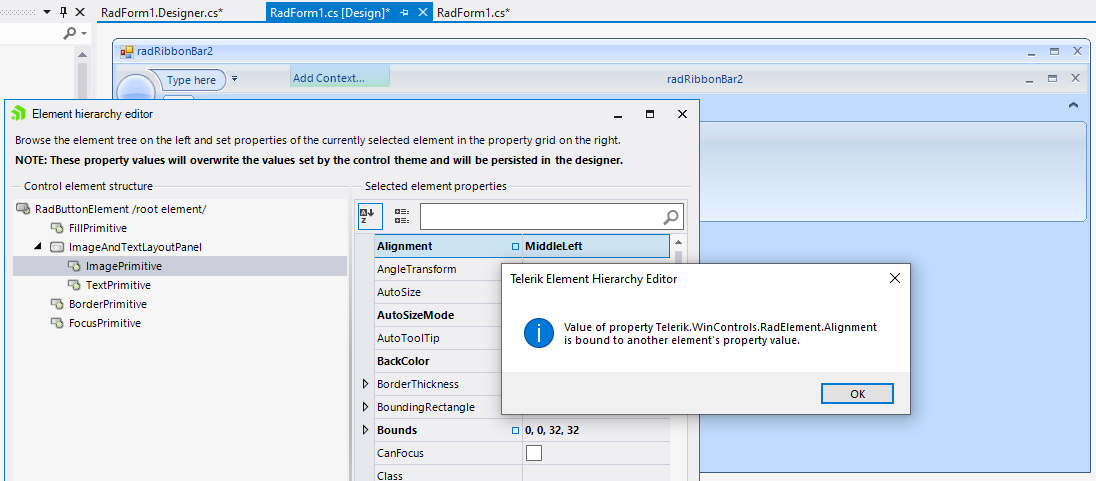Expand the BorderThickness property
This screenshot has height=481, width=1096.
point(365,384)
